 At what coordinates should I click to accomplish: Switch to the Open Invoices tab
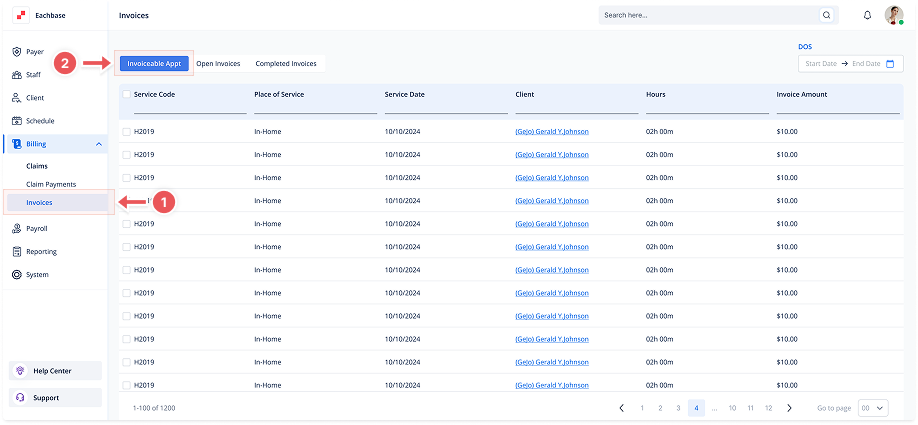[218, 64]
